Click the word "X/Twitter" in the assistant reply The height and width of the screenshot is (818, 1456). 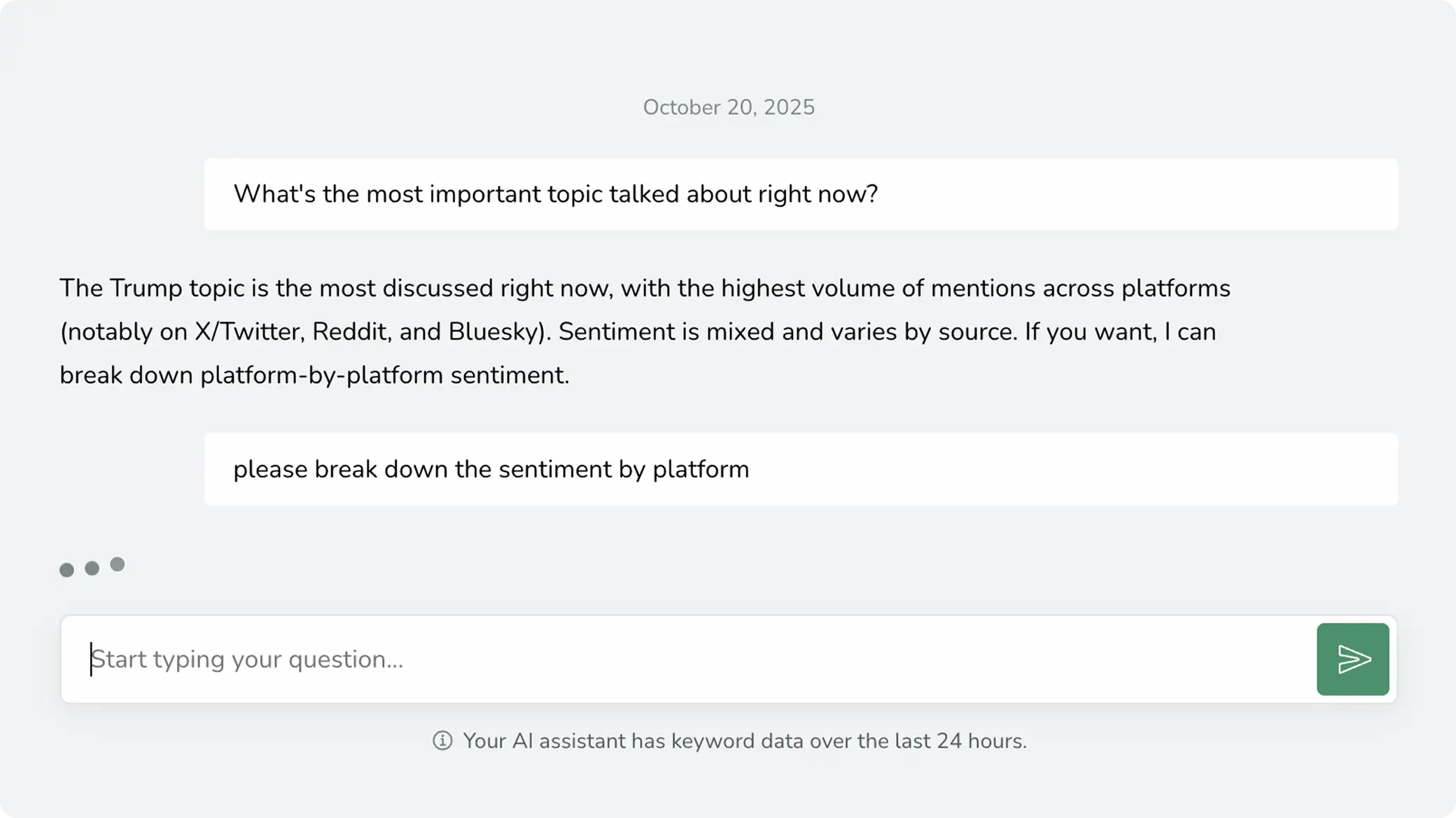click(249, 331)
